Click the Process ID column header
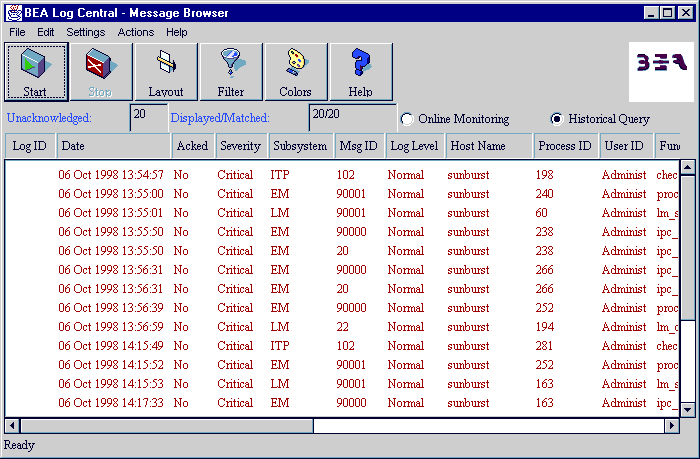 565,146
